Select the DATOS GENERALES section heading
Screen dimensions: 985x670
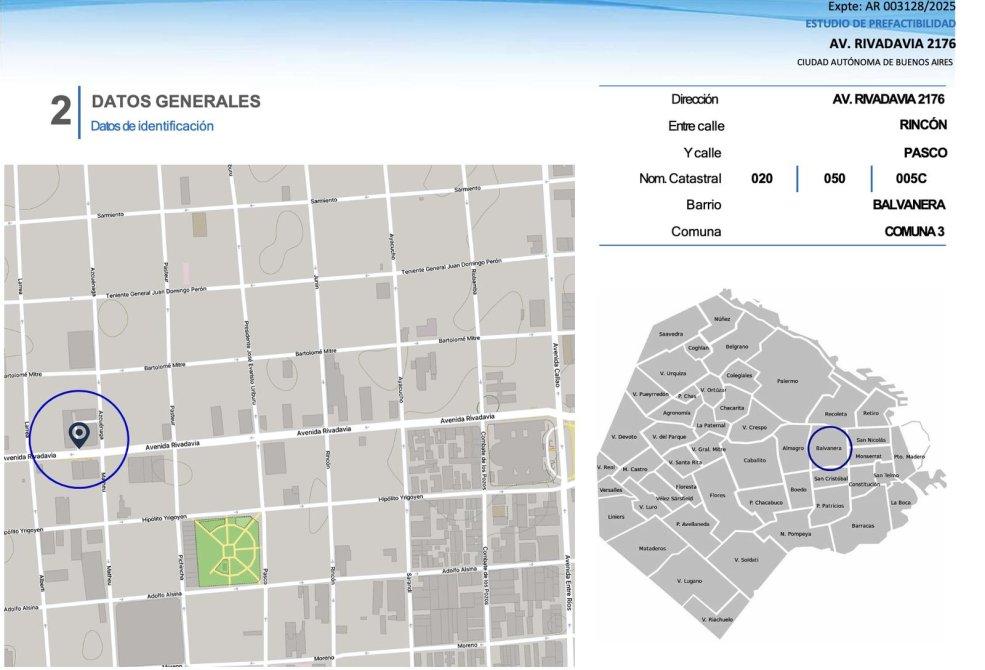tap(176, 101)
